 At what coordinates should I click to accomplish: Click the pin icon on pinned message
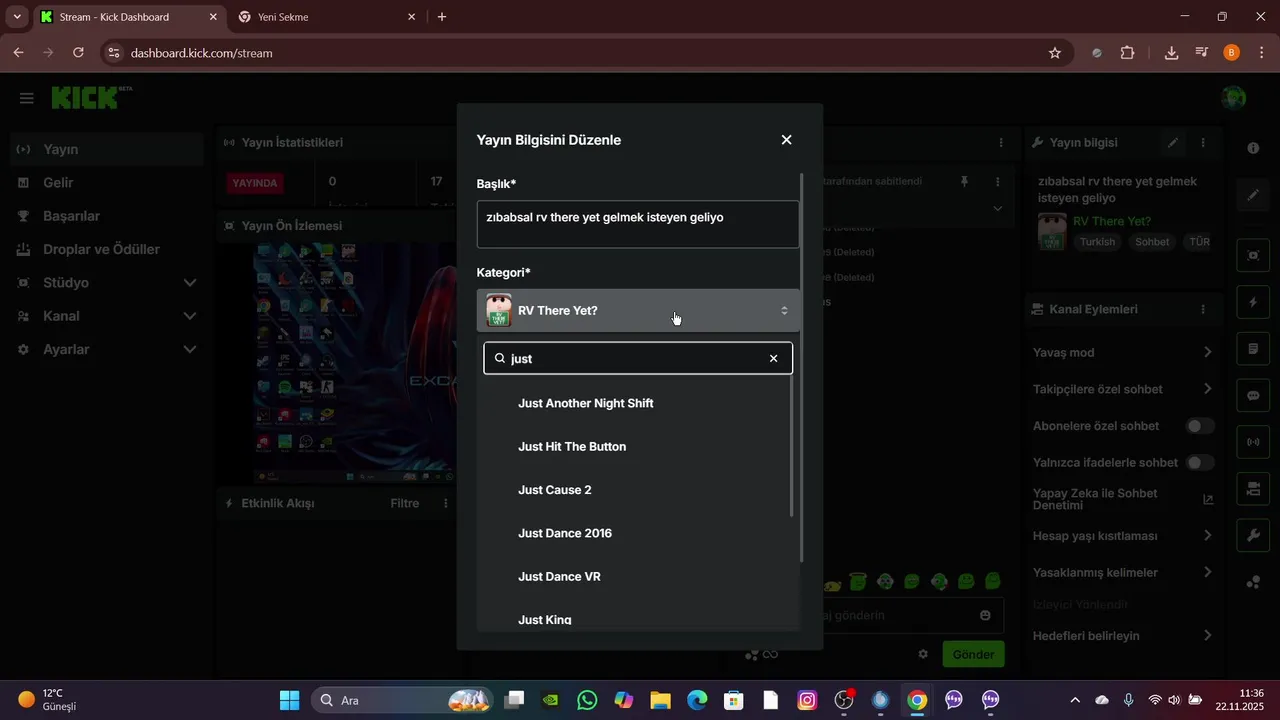(x=964, y=181)
